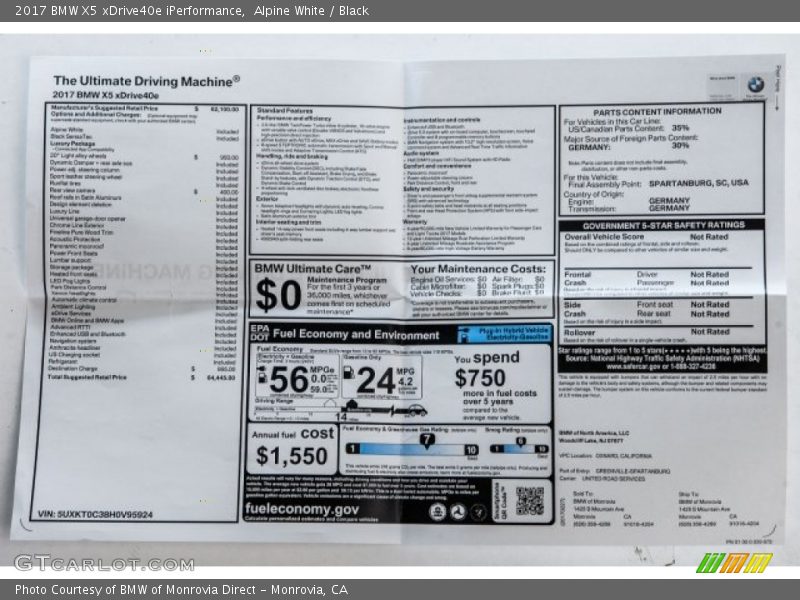Click the Smog Rating slider marker

(x=520, y=442)
